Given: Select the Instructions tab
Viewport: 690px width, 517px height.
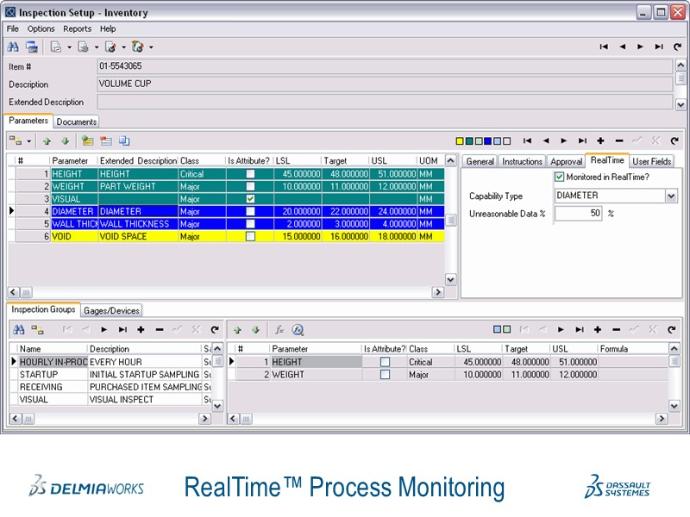Looking at the screenshot, I should [522, 161].
